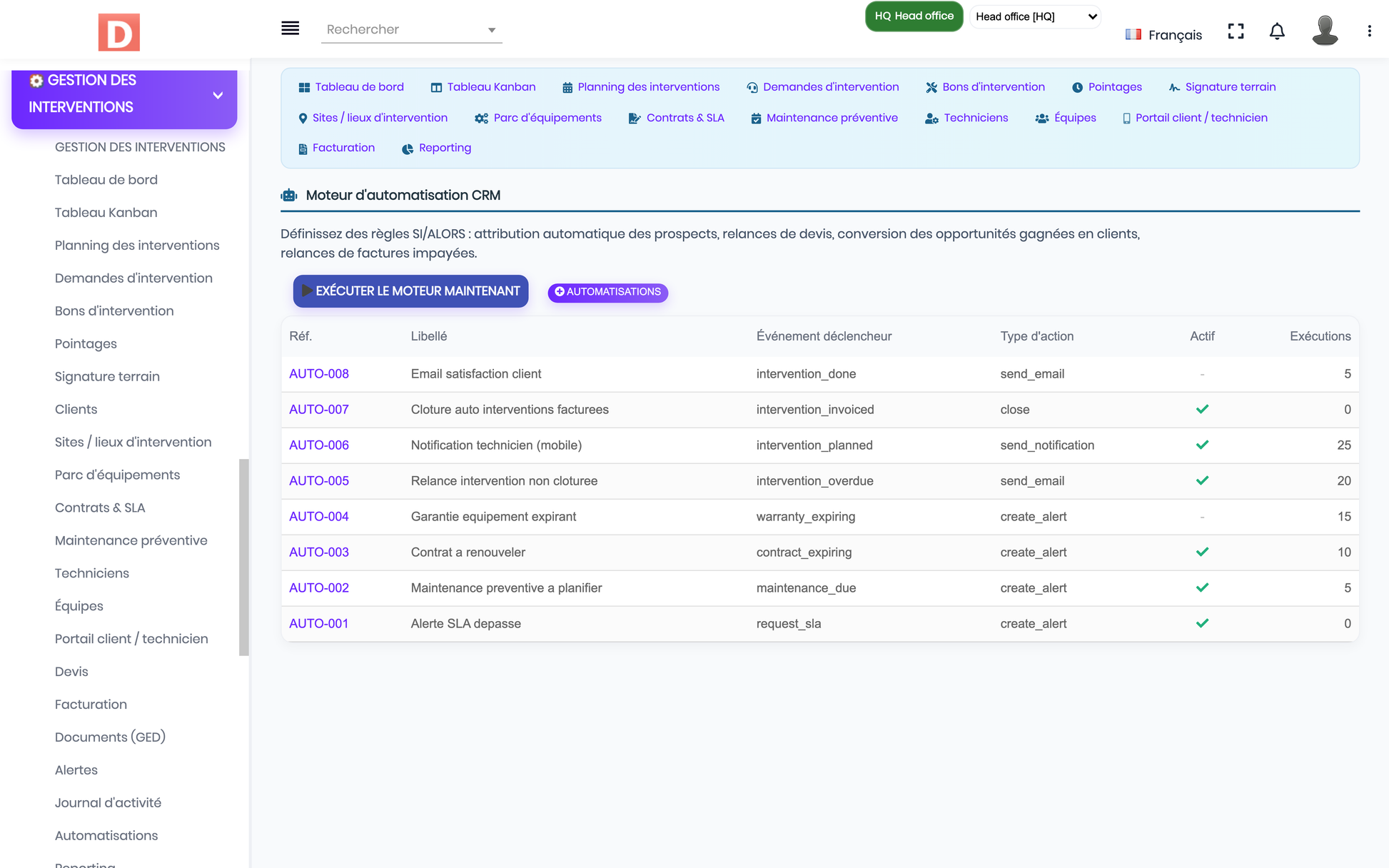
Task: Sort by the Libellé column header
Action: tap(429, 336)
